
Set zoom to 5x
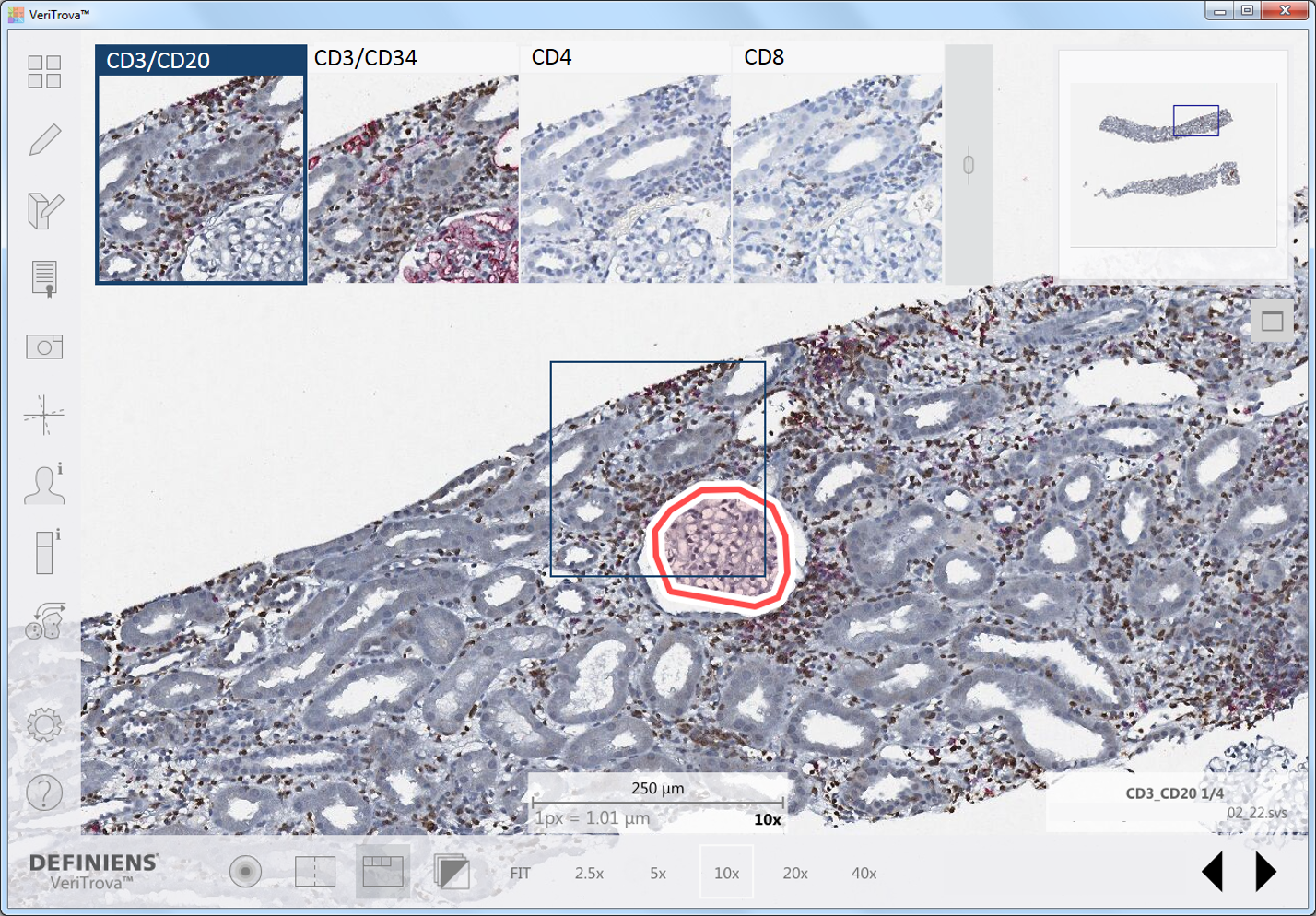coord(658,873)
